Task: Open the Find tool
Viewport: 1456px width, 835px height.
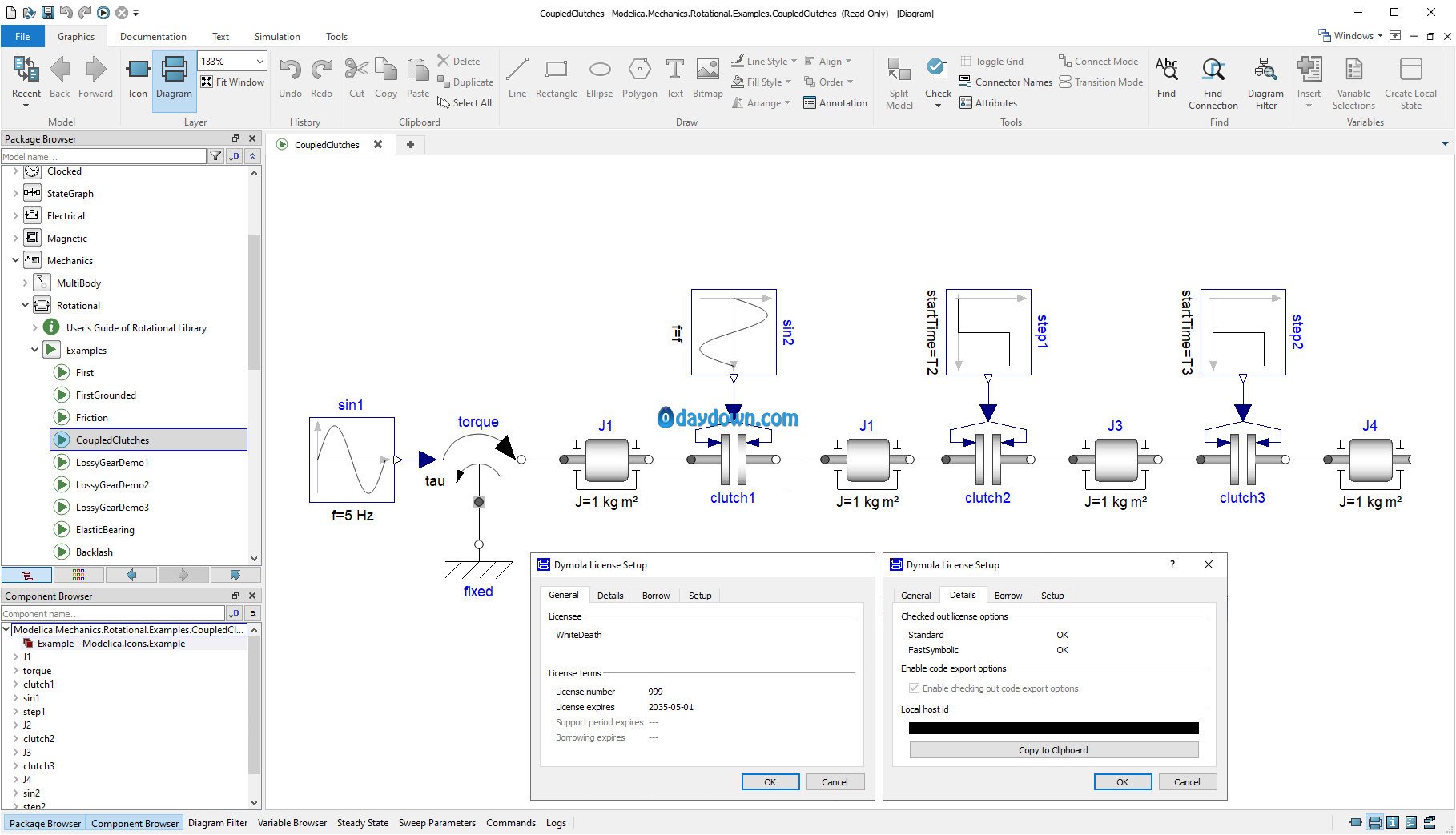Action: tap(1166, 78)
